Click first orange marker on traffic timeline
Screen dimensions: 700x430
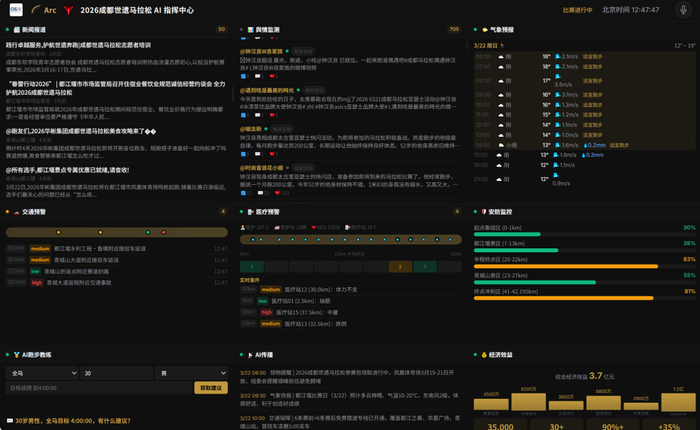[58, 232]
